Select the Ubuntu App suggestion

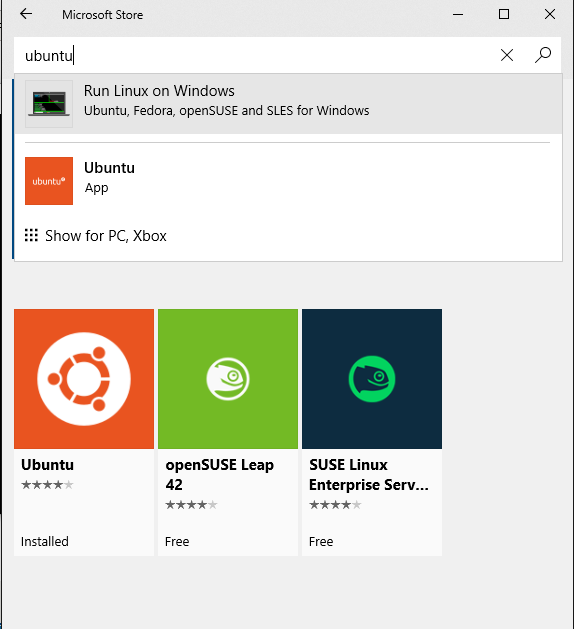tap(288, 181)
